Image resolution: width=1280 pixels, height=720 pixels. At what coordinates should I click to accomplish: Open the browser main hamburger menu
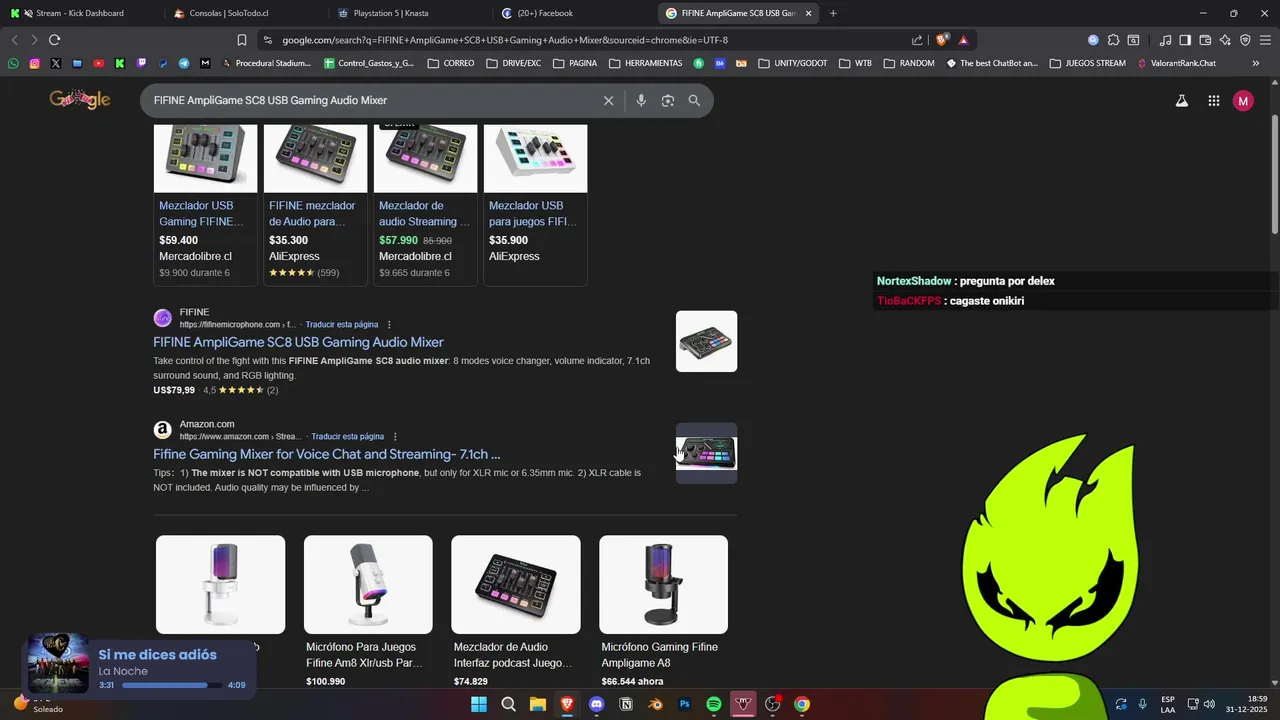(x=1264, y=40)
